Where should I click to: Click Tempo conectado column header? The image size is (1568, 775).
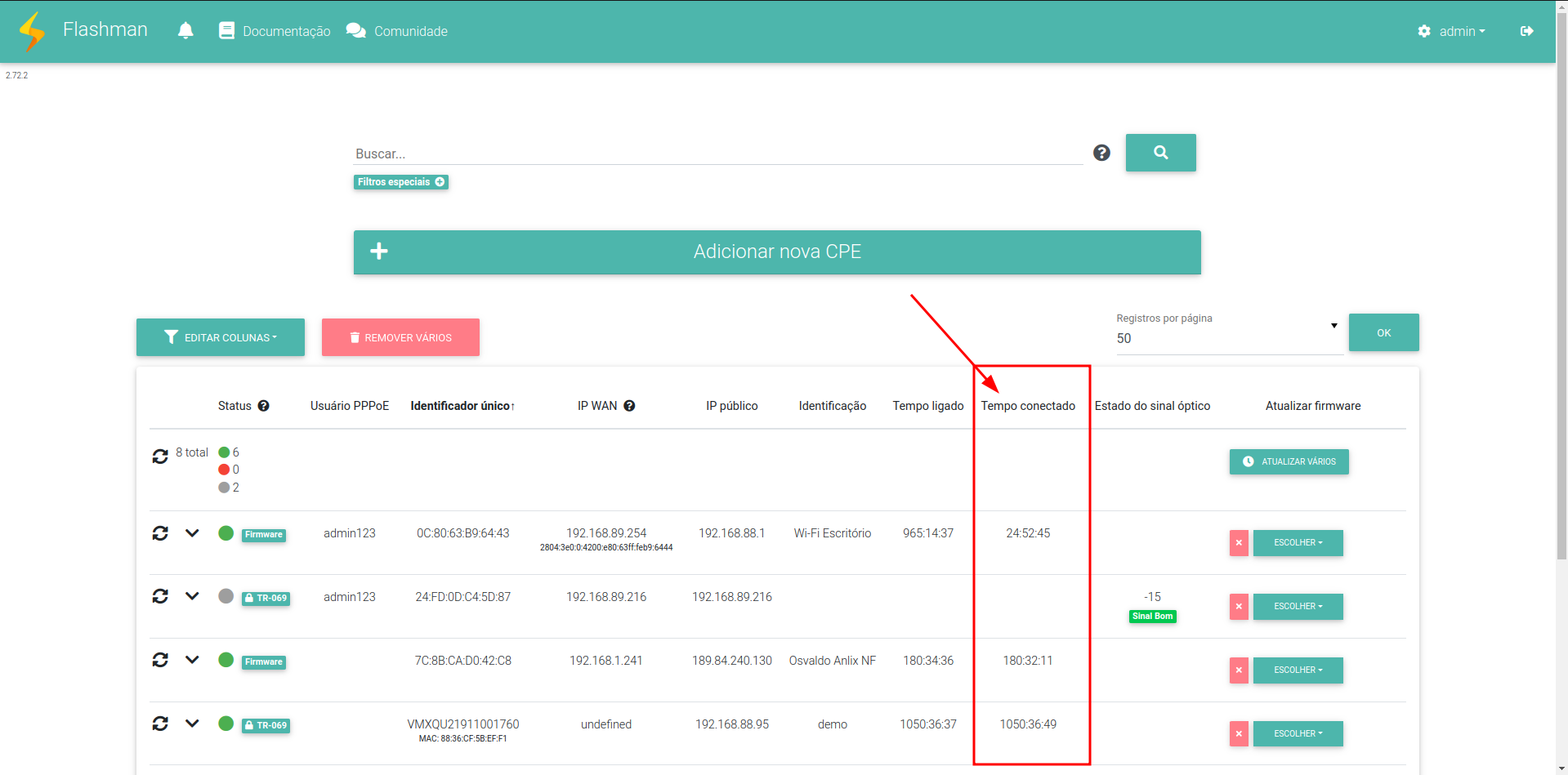point(1028,406)
